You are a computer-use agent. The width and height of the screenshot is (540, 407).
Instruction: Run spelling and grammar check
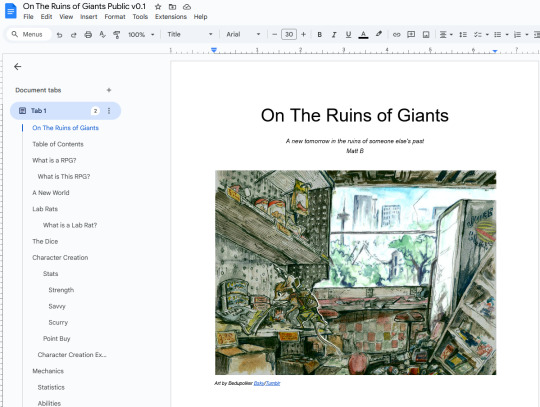102,34
